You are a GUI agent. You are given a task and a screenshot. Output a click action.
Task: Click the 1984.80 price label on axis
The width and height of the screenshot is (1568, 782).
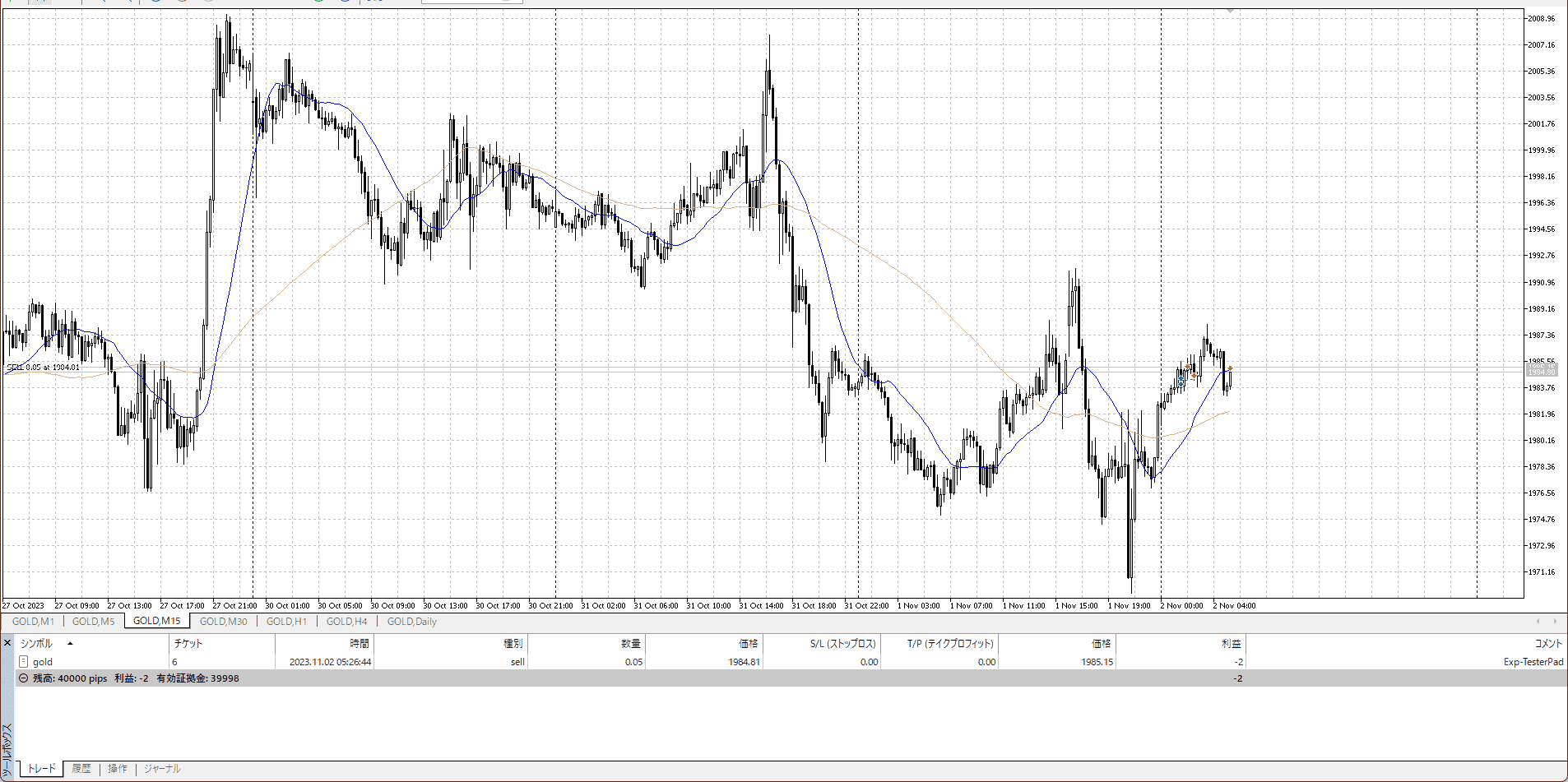click(x=1540, y=372)
